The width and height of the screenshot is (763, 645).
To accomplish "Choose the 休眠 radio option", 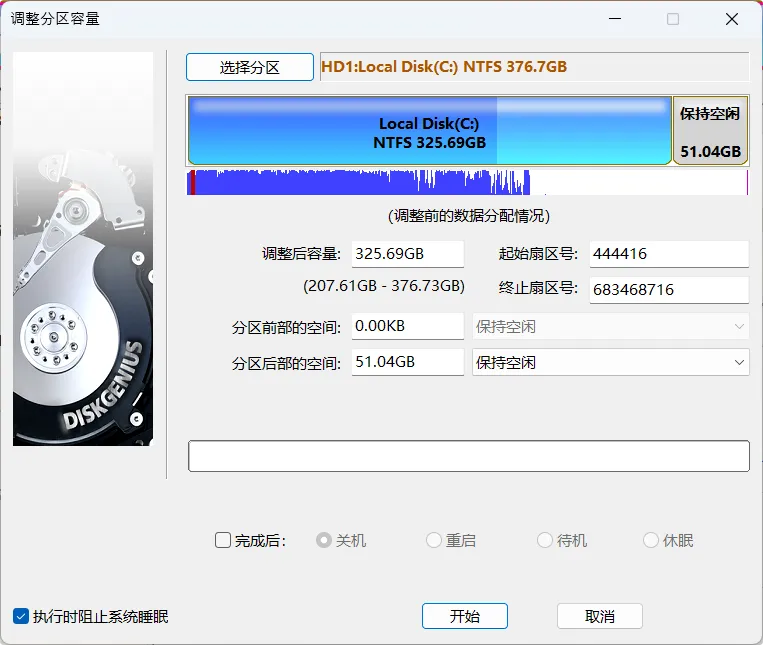I will [x=651, y=540].
